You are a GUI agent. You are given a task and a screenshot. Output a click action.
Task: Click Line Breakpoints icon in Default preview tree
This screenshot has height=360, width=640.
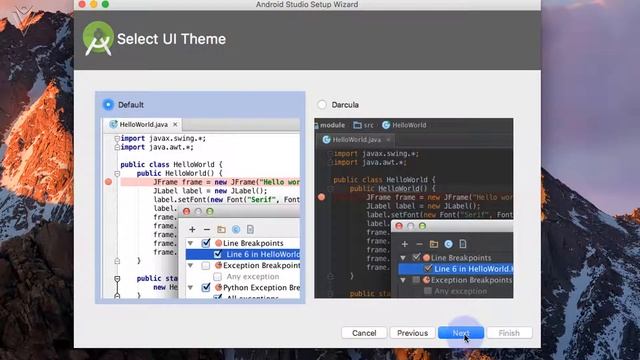coord(218,243)
